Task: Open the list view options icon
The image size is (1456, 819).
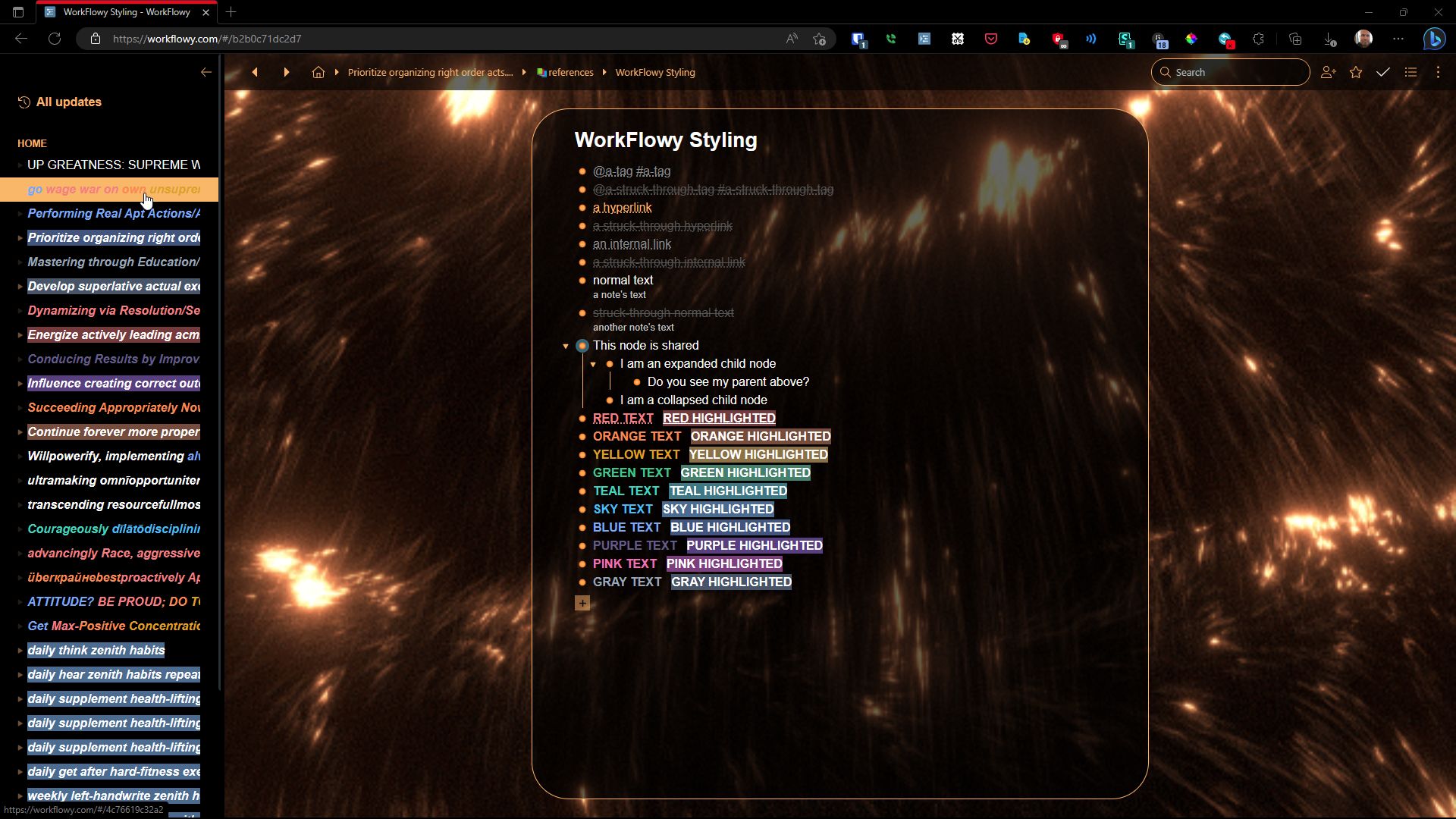Action: [x=1410, y=72]
